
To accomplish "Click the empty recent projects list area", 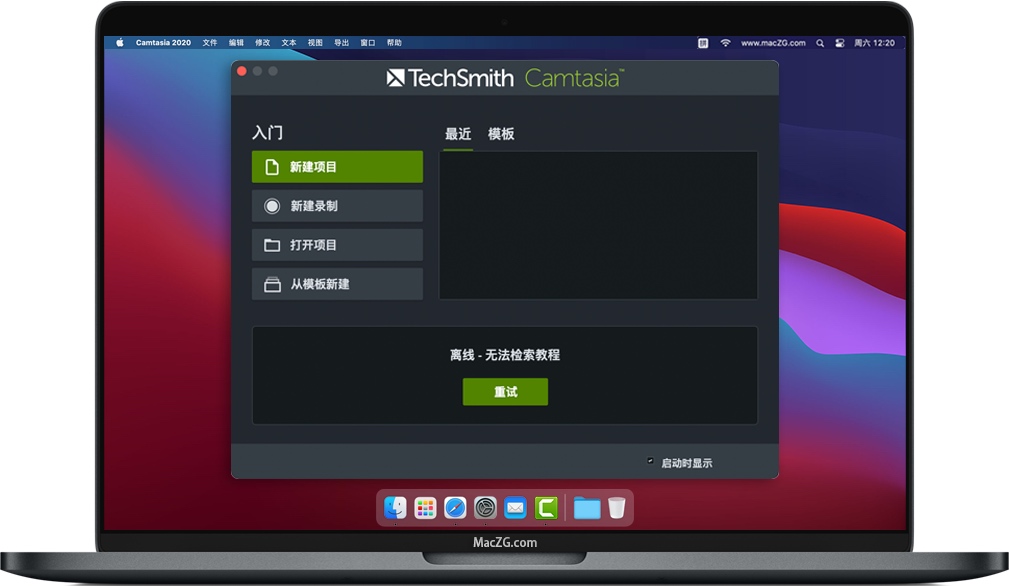I will click(x=598, y=225).
